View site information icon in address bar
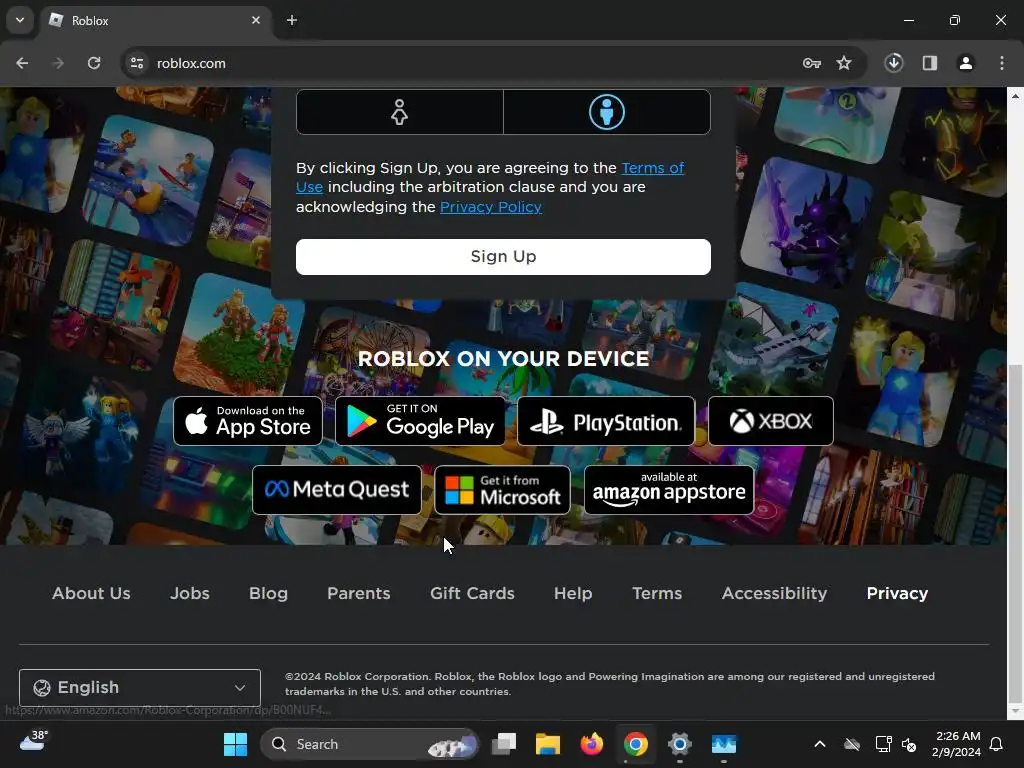 tap(137, 63)
